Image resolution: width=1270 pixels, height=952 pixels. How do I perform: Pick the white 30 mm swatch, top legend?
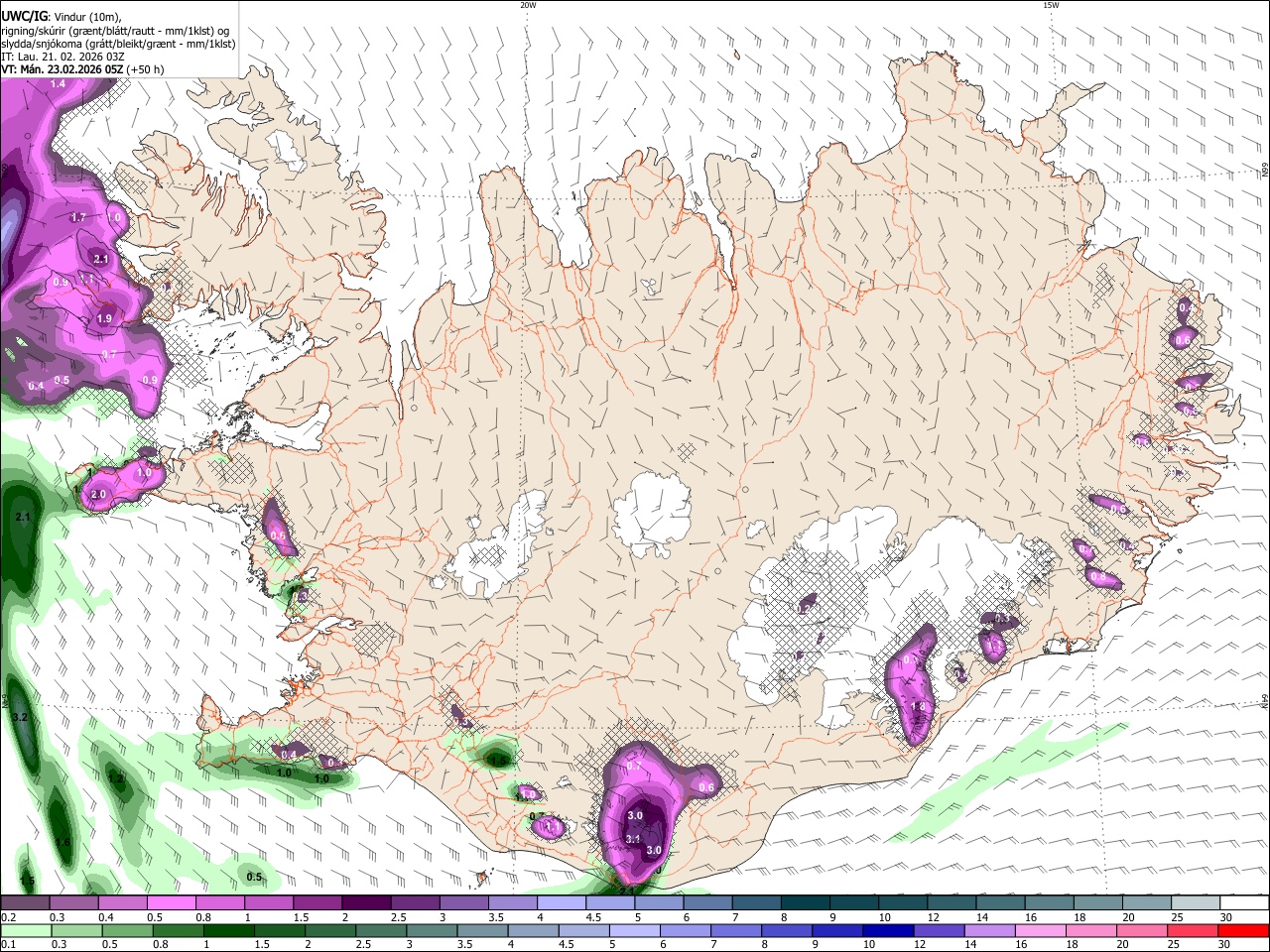coord(1244,903)
